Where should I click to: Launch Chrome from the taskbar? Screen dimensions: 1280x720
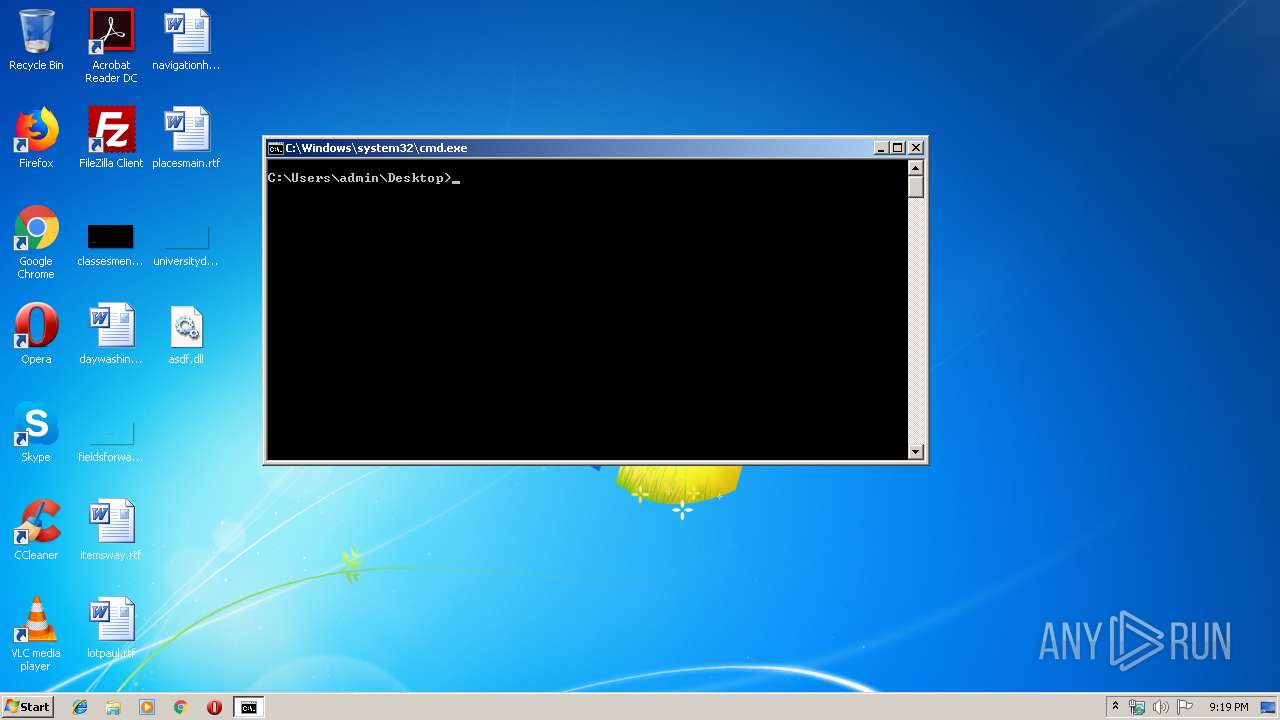click(180, 707)
